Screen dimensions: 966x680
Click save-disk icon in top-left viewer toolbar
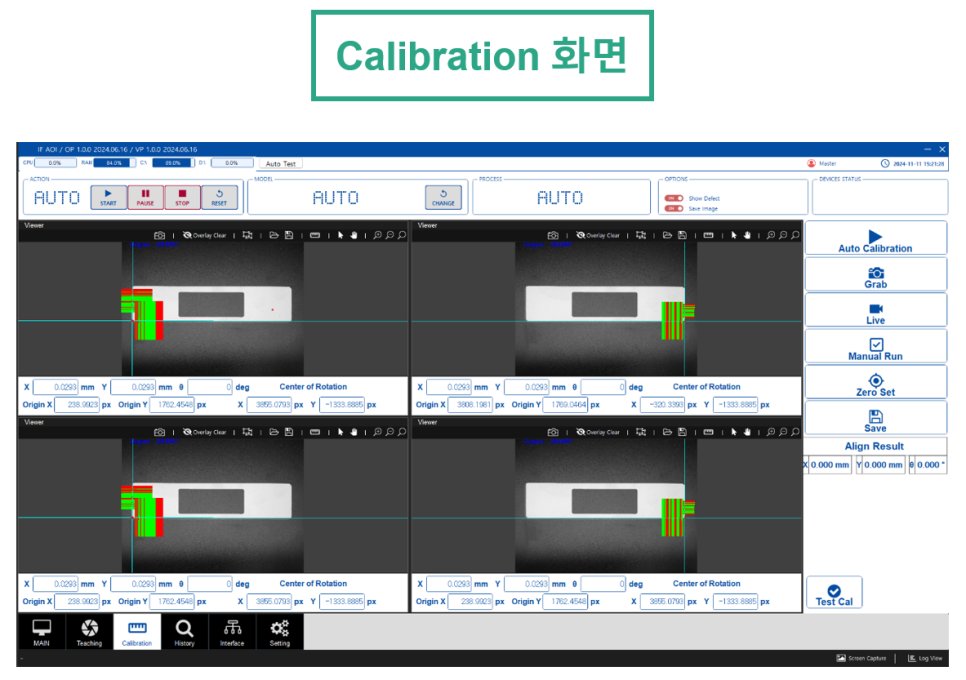coord(289,235)
